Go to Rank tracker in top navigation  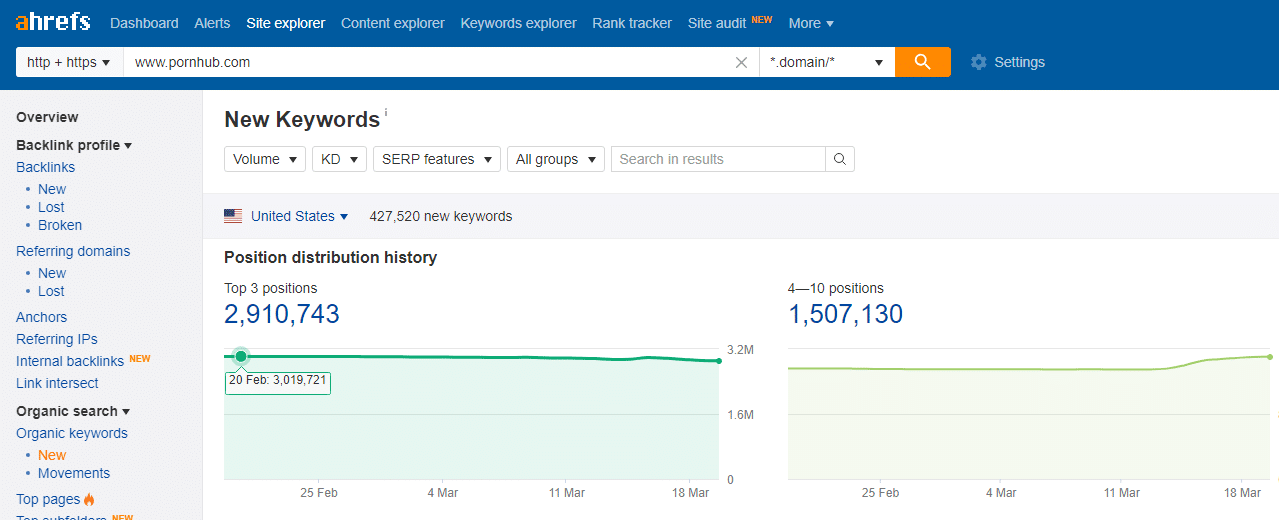coord(632,23)
